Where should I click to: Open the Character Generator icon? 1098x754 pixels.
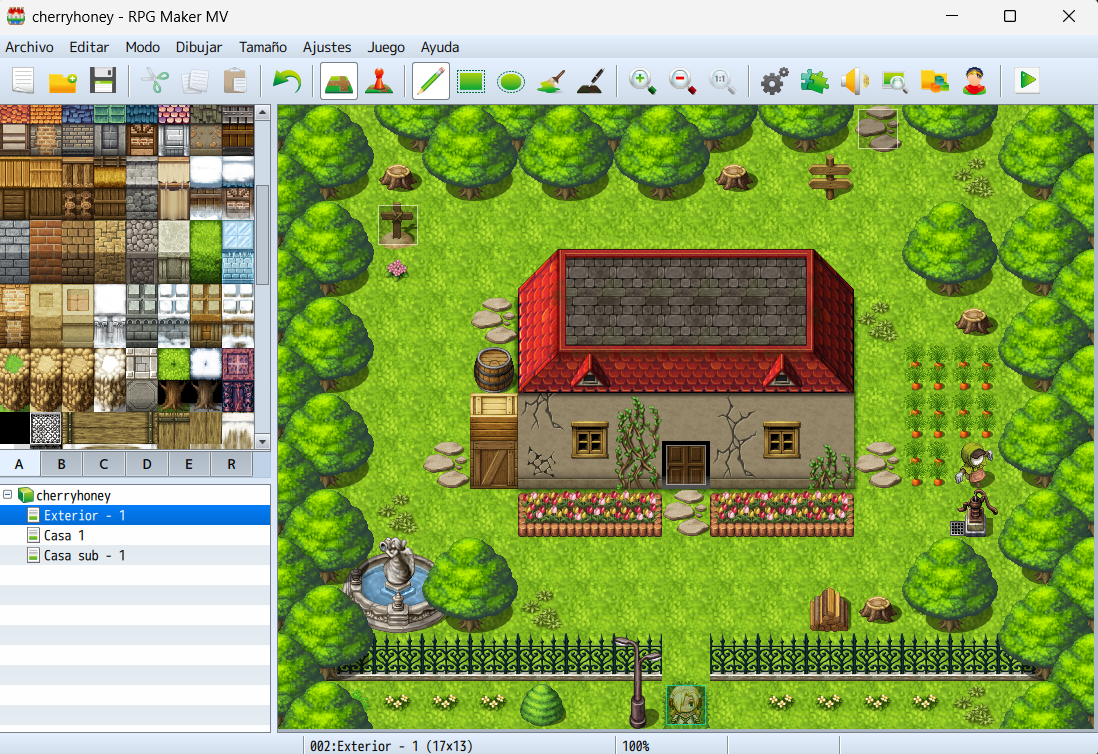974,81
